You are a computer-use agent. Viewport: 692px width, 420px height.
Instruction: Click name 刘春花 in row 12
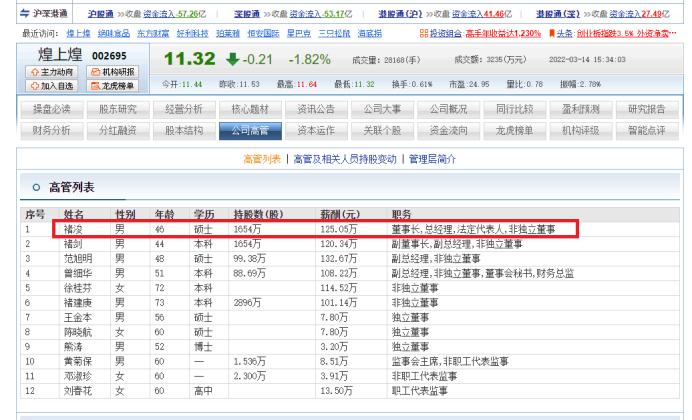78,391
